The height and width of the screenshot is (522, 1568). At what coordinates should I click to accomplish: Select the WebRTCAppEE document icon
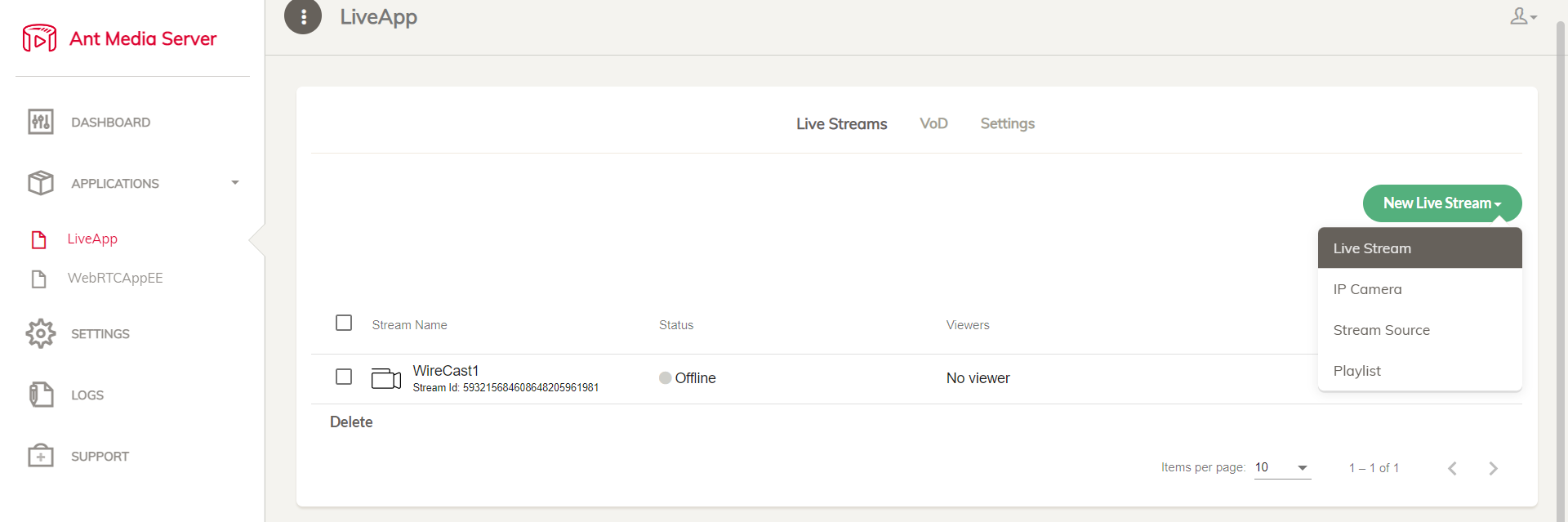38,279
